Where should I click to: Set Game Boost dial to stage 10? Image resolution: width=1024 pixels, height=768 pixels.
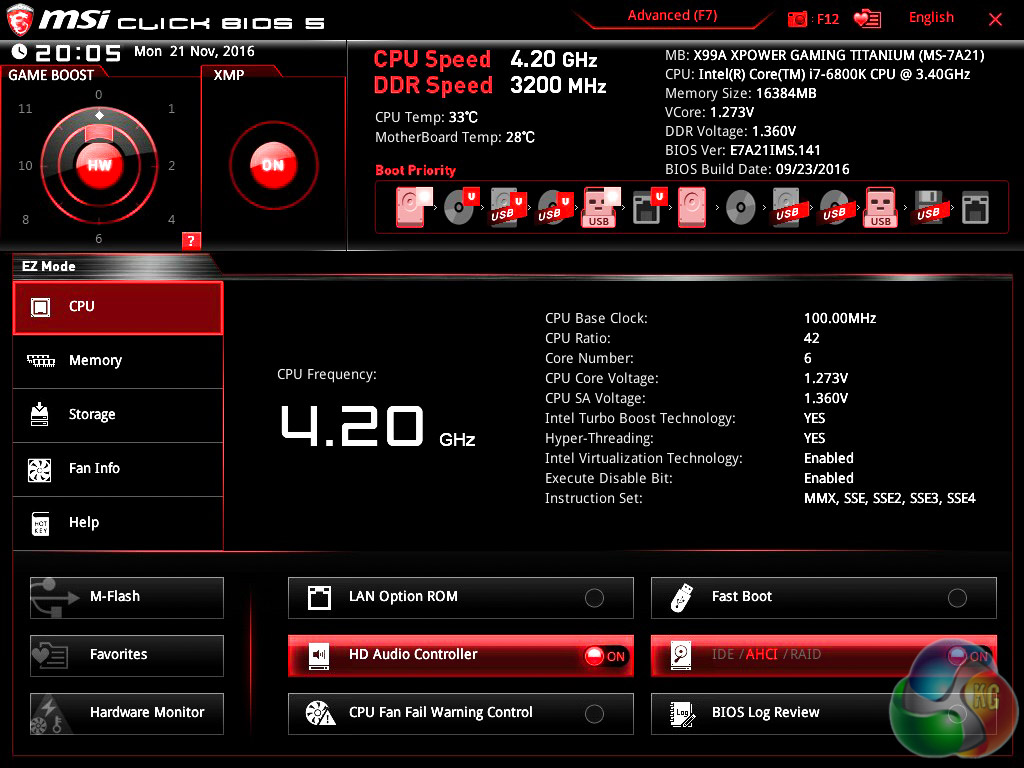point(25,165)
